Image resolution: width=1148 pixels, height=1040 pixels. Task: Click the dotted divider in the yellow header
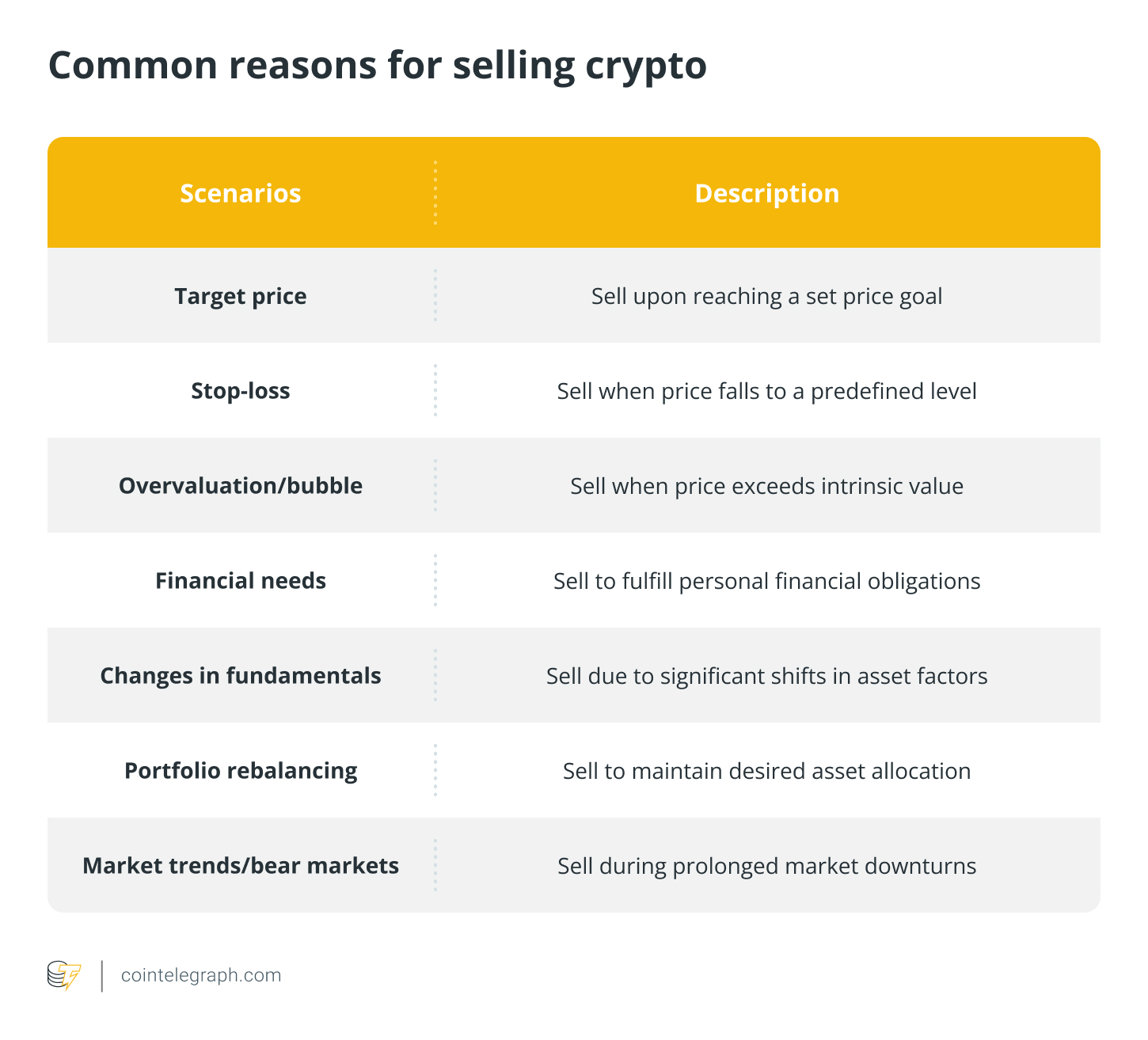tap(435, 193)
